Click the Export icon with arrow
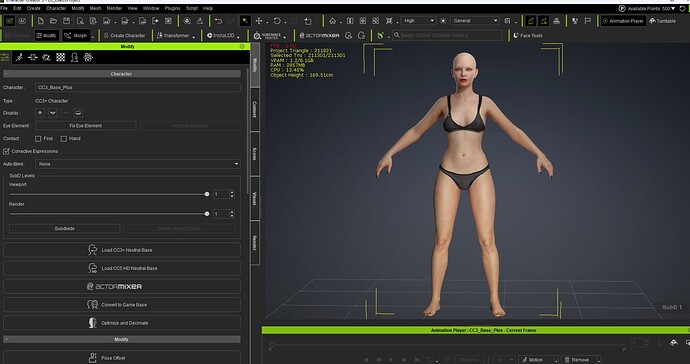 (155, 21)
